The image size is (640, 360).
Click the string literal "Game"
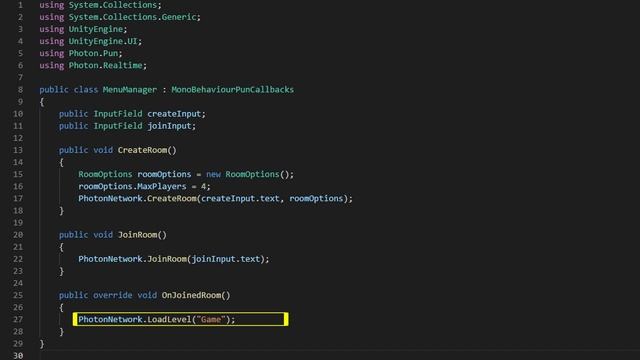[211, 320]
